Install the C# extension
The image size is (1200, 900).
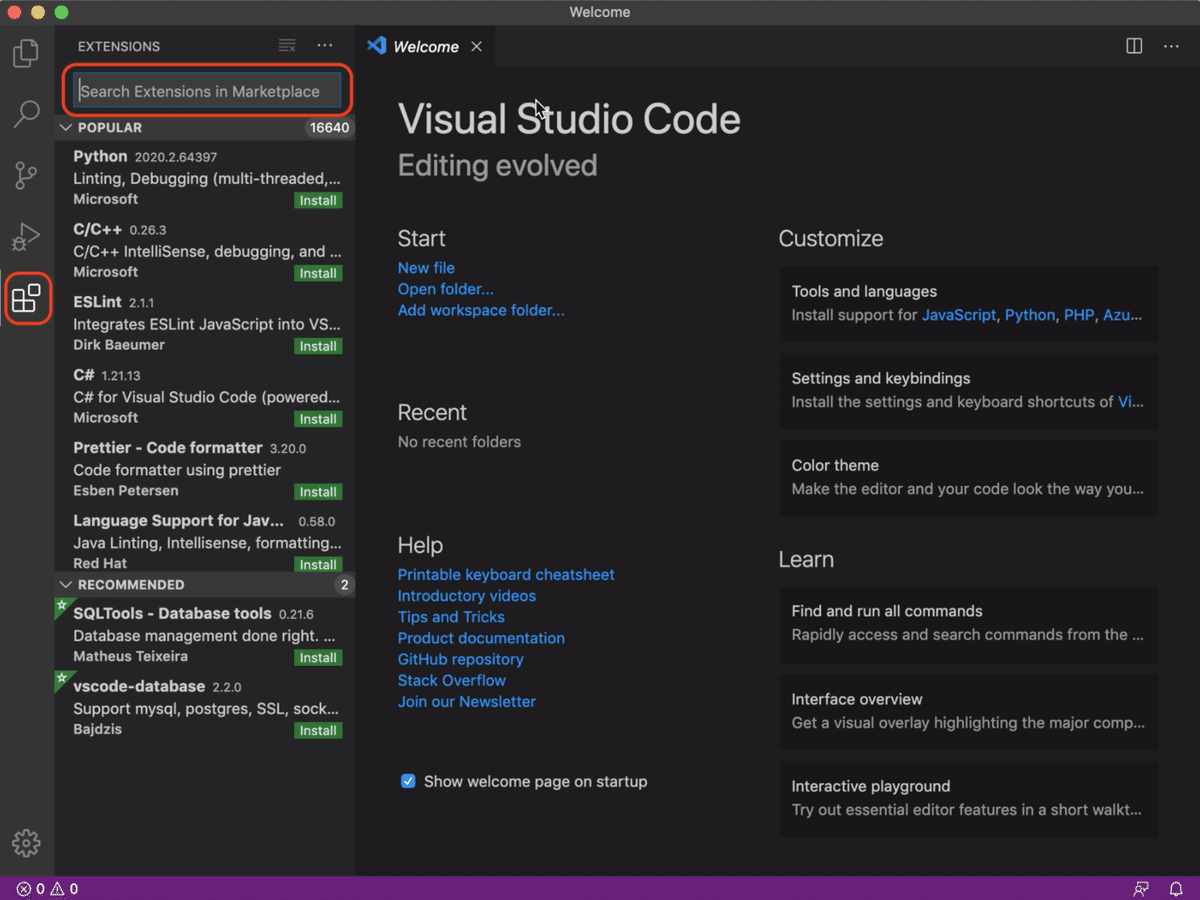(x=318, y=419)
